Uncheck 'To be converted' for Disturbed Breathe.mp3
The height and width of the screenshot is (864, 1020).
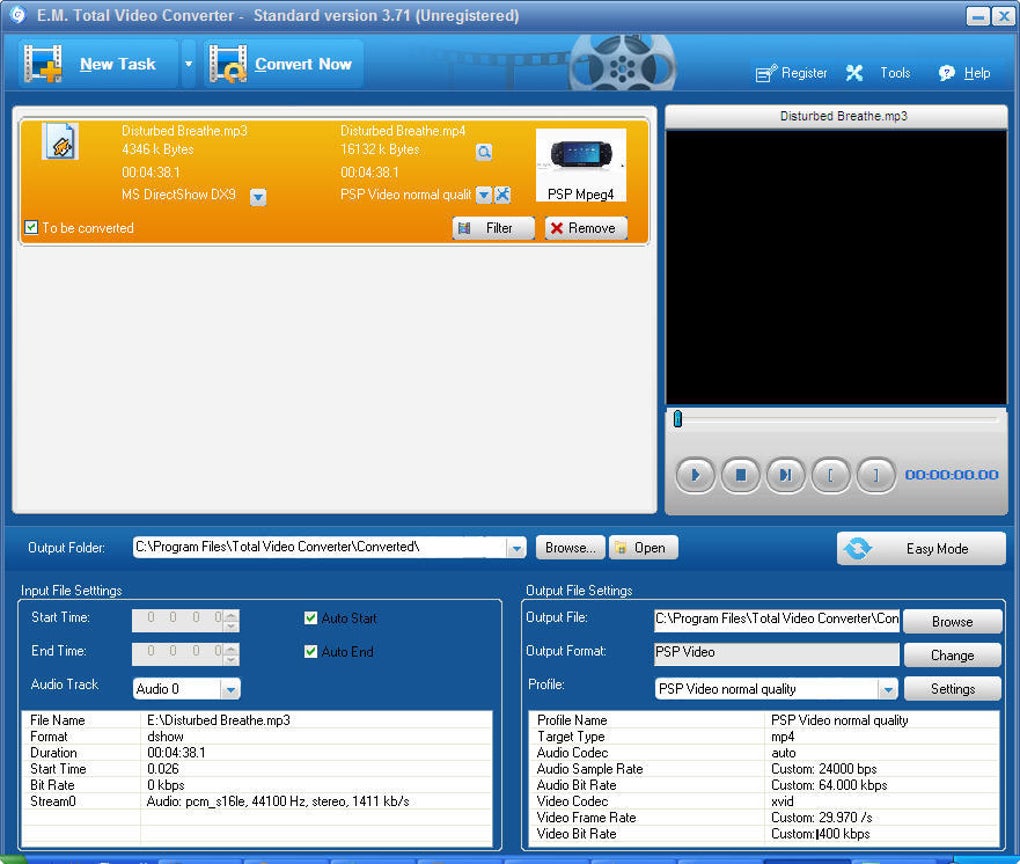click(31, 228)
